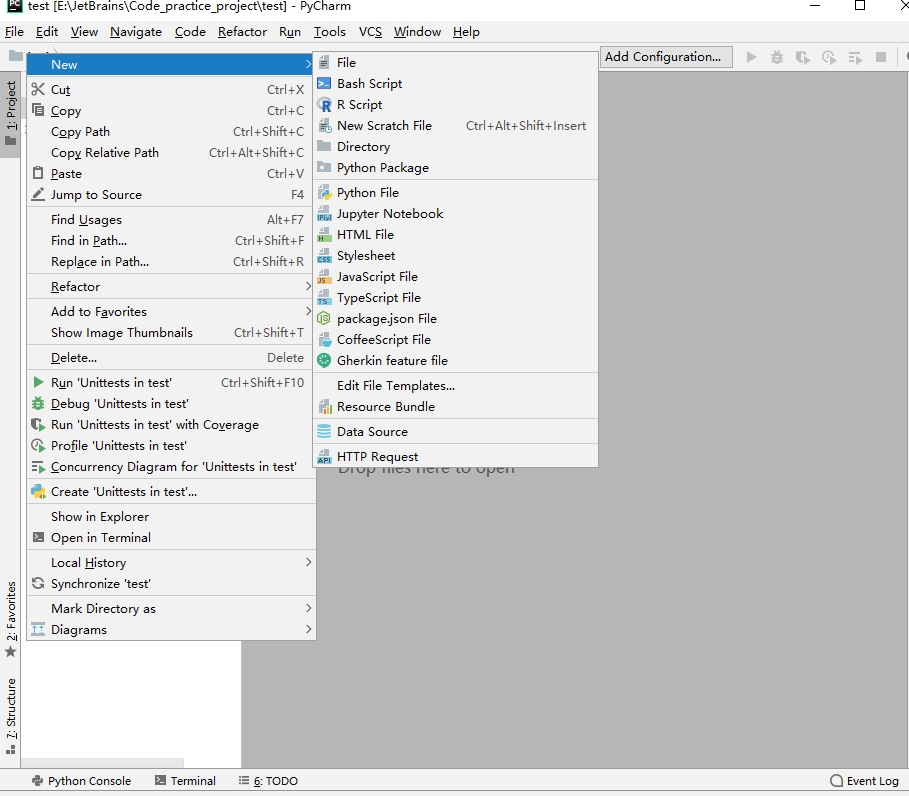Open the Event Log panel
The width and height of the screenshot is (909, 796).
point(865,781)
